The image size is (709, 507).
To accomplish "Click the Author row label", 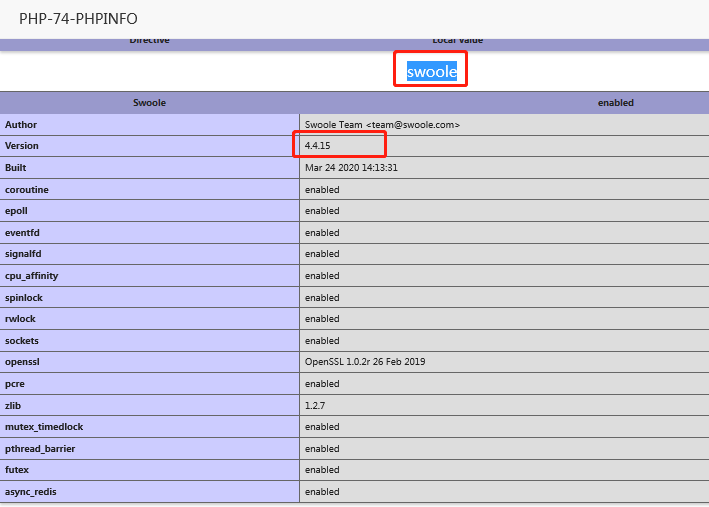I will (21, 125).
